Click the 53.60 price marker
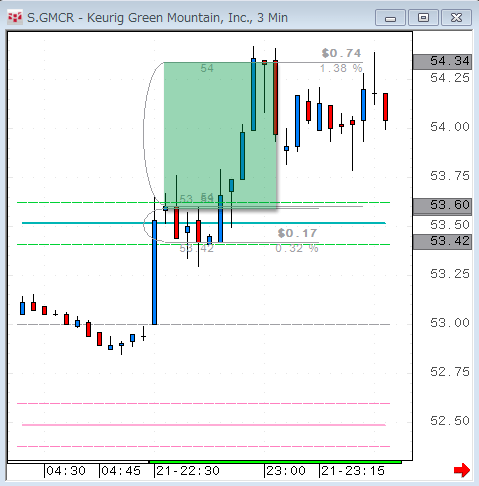The image size is (479, 486). coord(442,205)
